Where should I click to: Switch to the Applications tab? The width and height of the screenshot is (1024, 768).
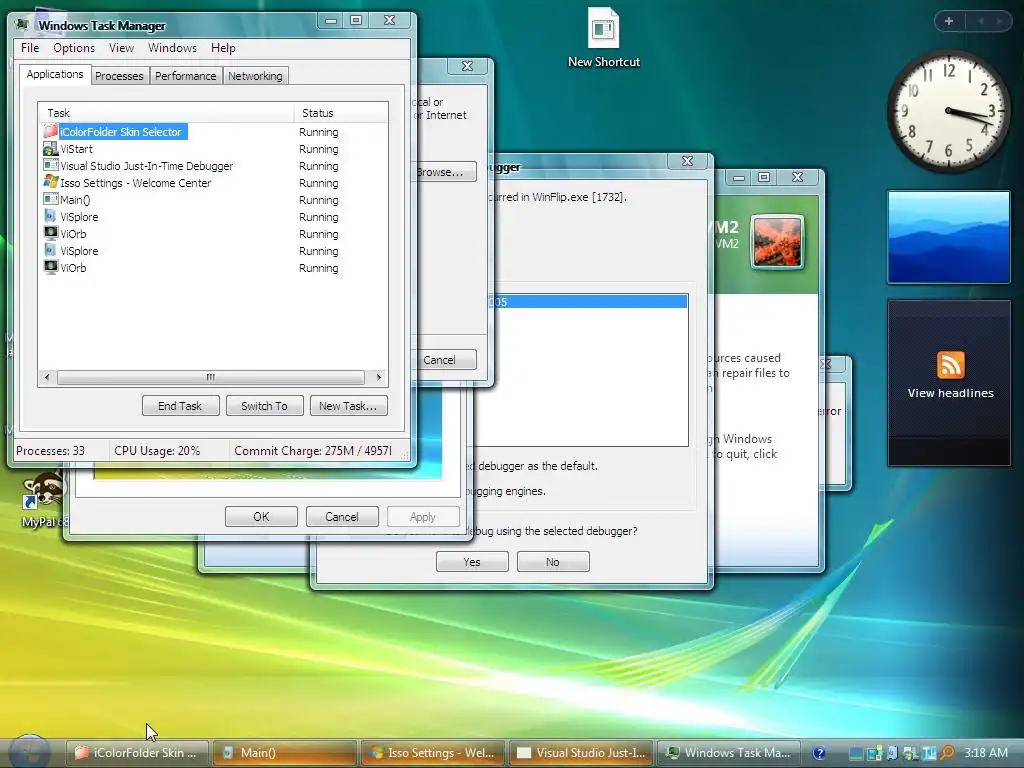[x=55, y=74]
